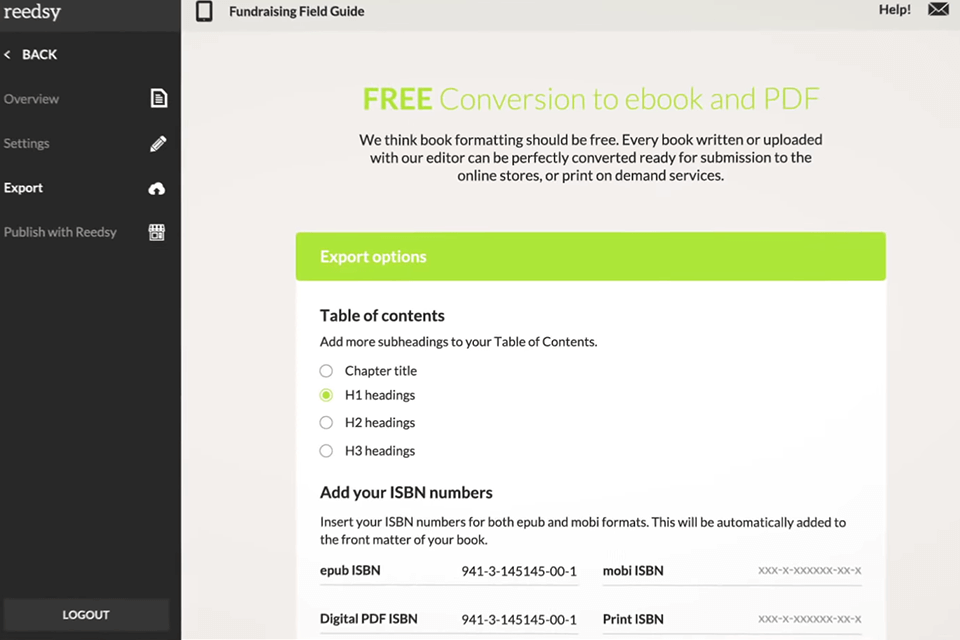Open the Overview sidebar item
Viewport: 960px width, 640px height.
click(32, 99)
